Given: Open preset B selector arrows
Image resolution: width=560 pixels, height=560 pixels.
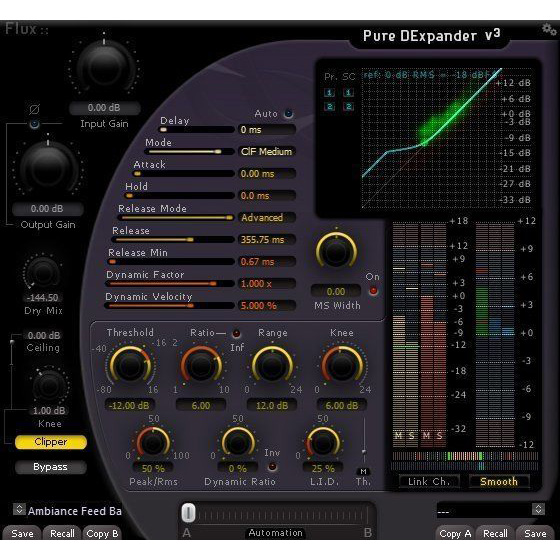Looking at the screenshot, I should click(538, 509).
